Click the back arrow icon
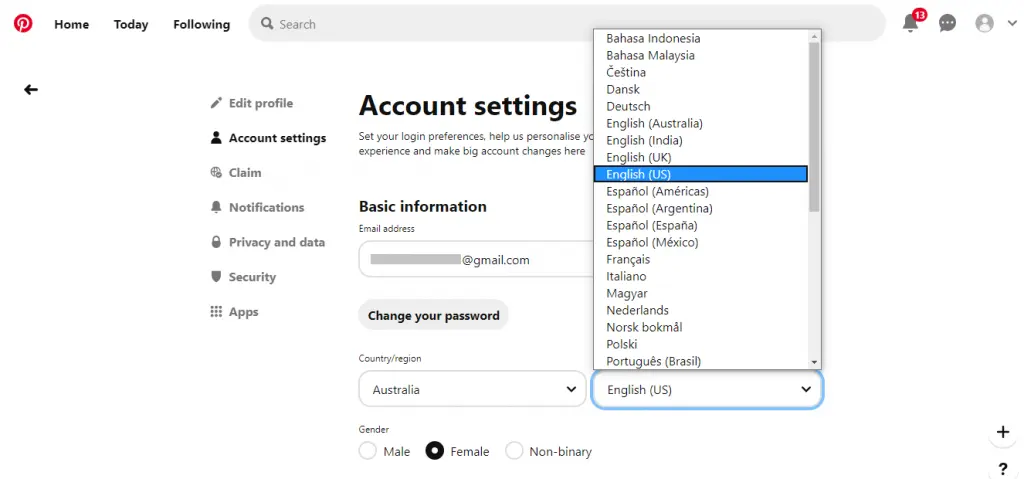 click(x=31, y=90)
